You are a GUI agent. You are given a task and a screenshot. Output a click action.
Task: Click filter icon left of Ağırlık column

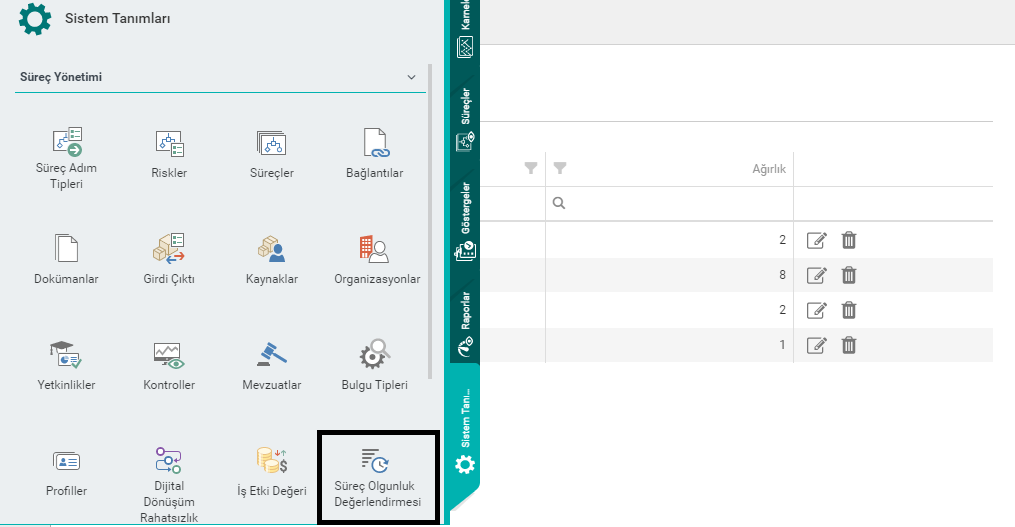(531, 168)
